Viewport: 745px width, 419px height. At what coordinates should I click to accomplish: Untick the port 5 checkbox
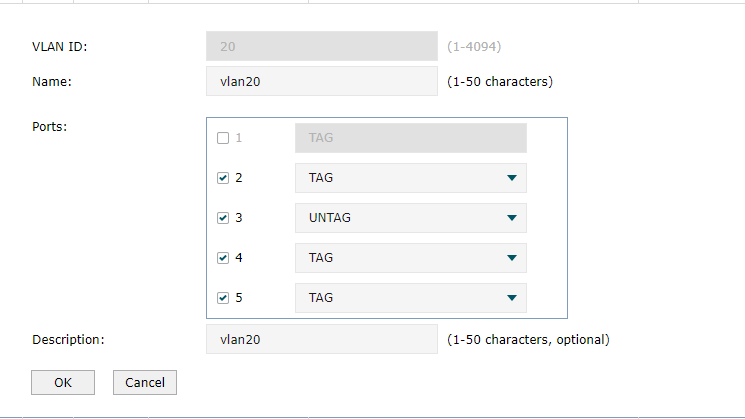[x=223, y=298]
